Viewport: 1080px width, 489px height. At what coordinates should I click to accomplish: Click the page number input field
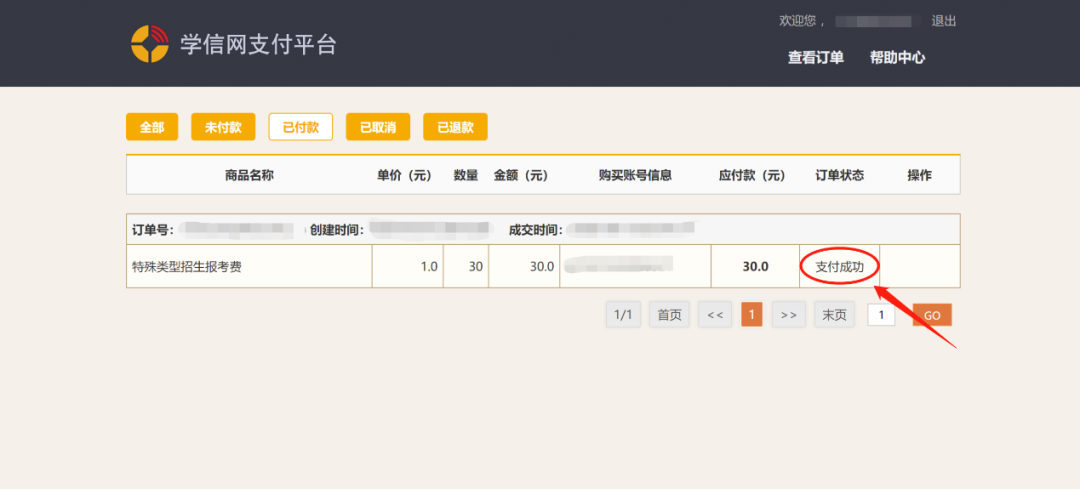point(881,315)
